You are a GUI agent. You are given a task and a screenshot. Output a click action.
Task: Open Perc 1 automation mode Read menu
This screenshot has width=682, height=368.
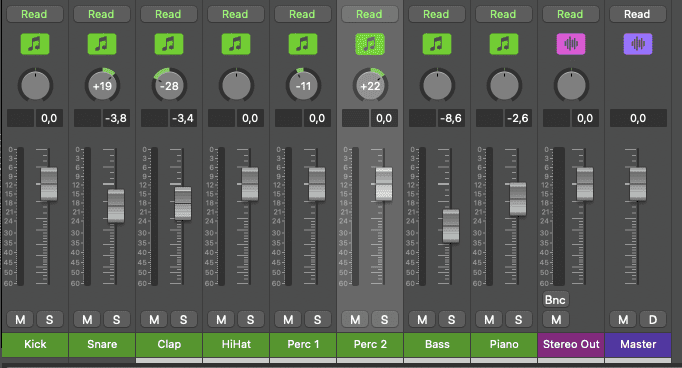point(303,14)
